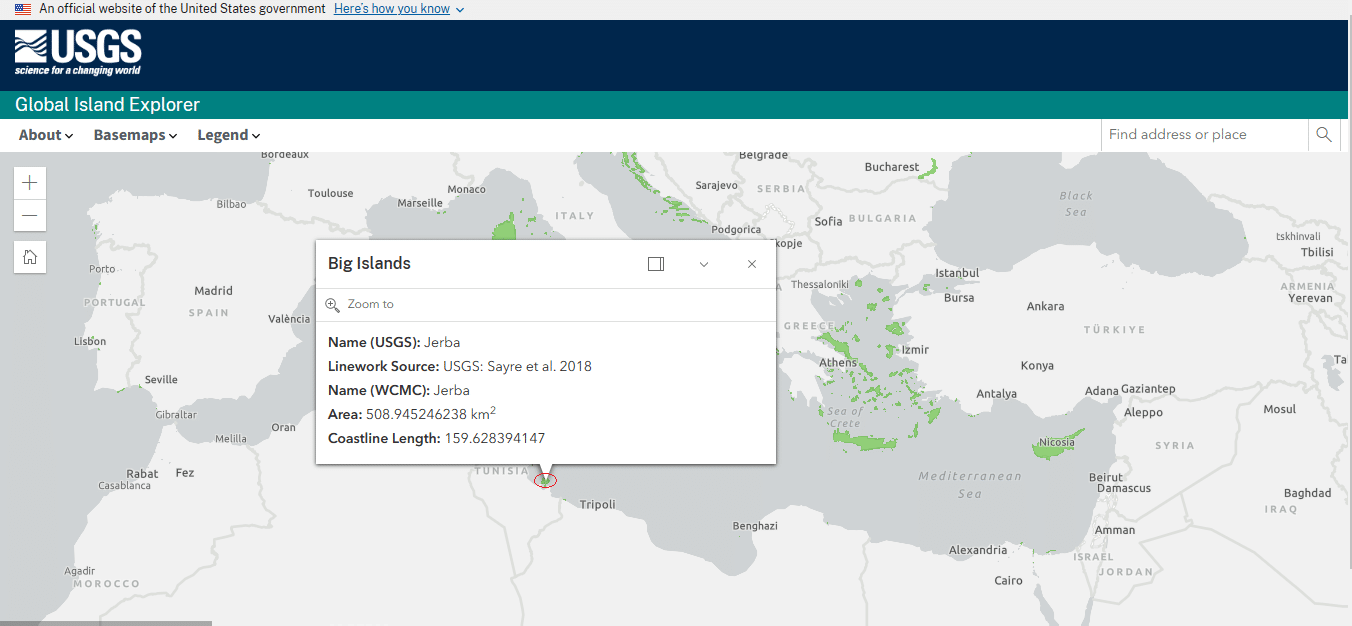Click the zoom in plus button

(30, 183)
